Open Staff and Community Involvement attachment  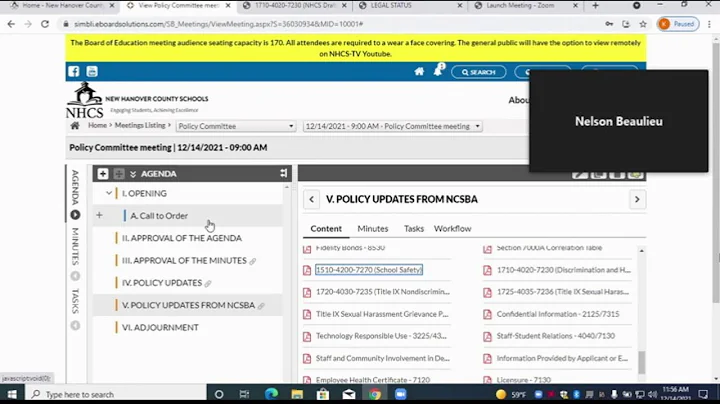383,358
